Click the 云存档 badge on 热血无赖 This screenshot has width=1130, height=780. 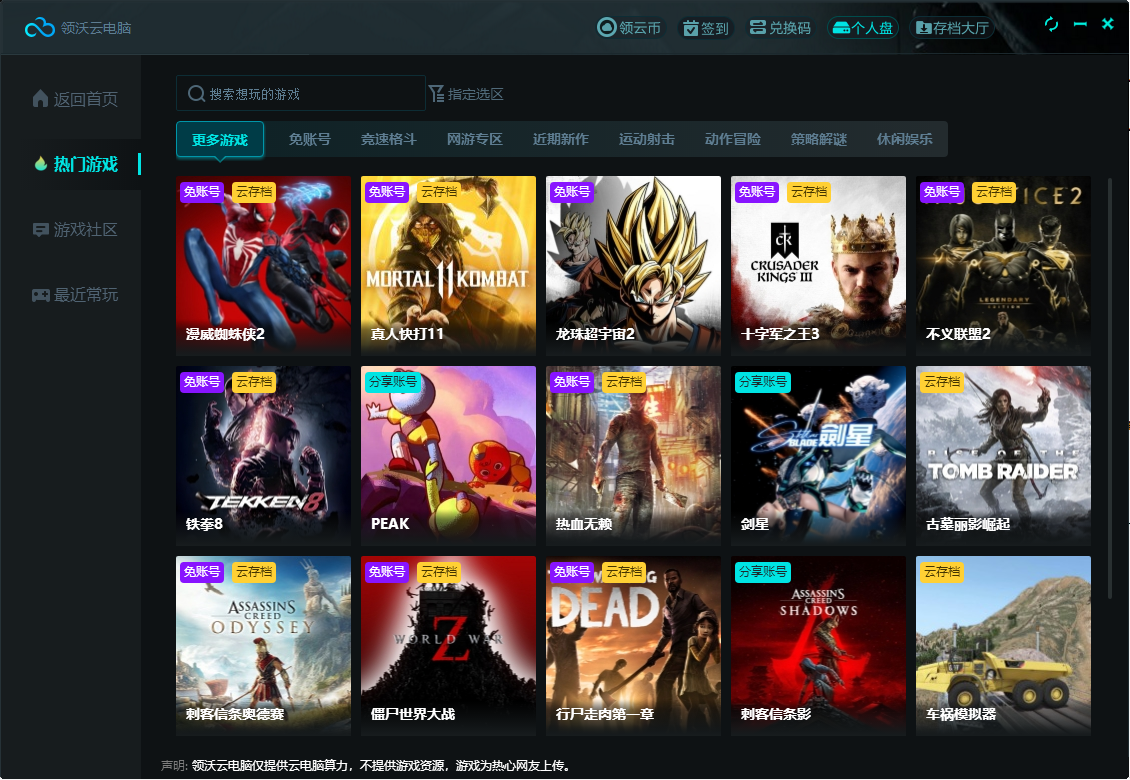pos(624,382)
